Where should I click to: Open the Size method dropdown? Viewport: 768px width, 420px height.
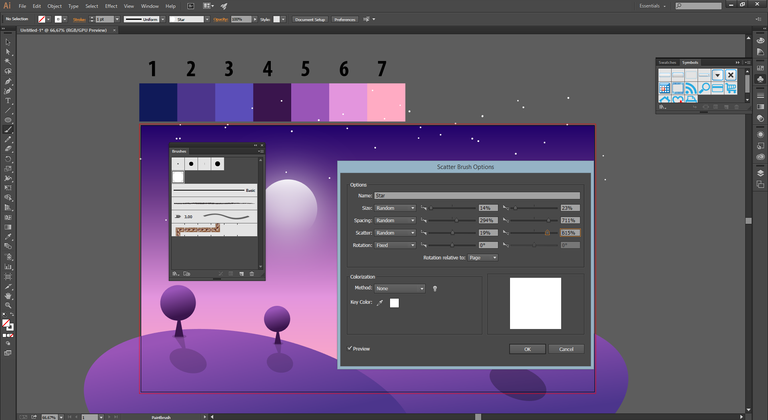point(395,208)
